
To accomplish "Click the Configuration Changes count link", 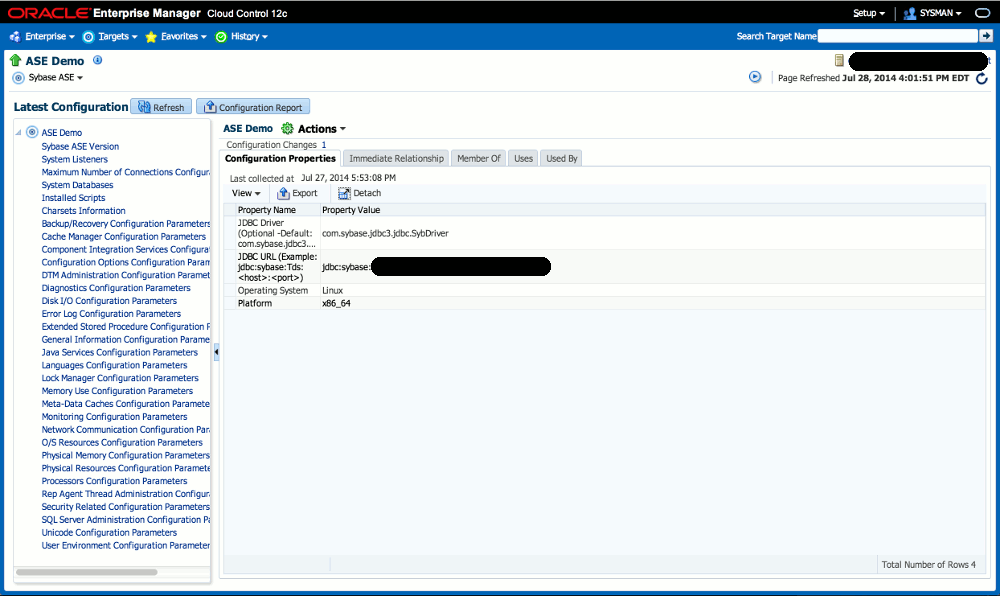I will (324, 145).
